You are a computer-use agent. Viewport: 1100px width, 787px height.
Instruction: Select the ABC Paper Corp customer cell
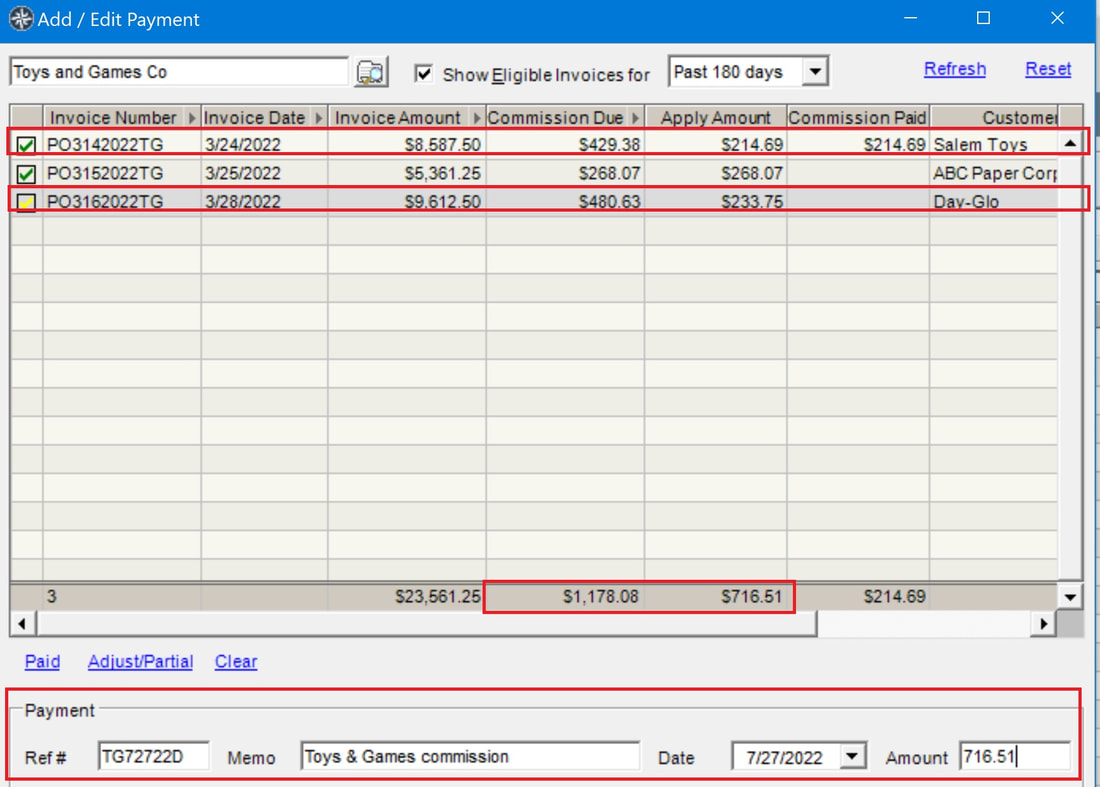[994, 173]
